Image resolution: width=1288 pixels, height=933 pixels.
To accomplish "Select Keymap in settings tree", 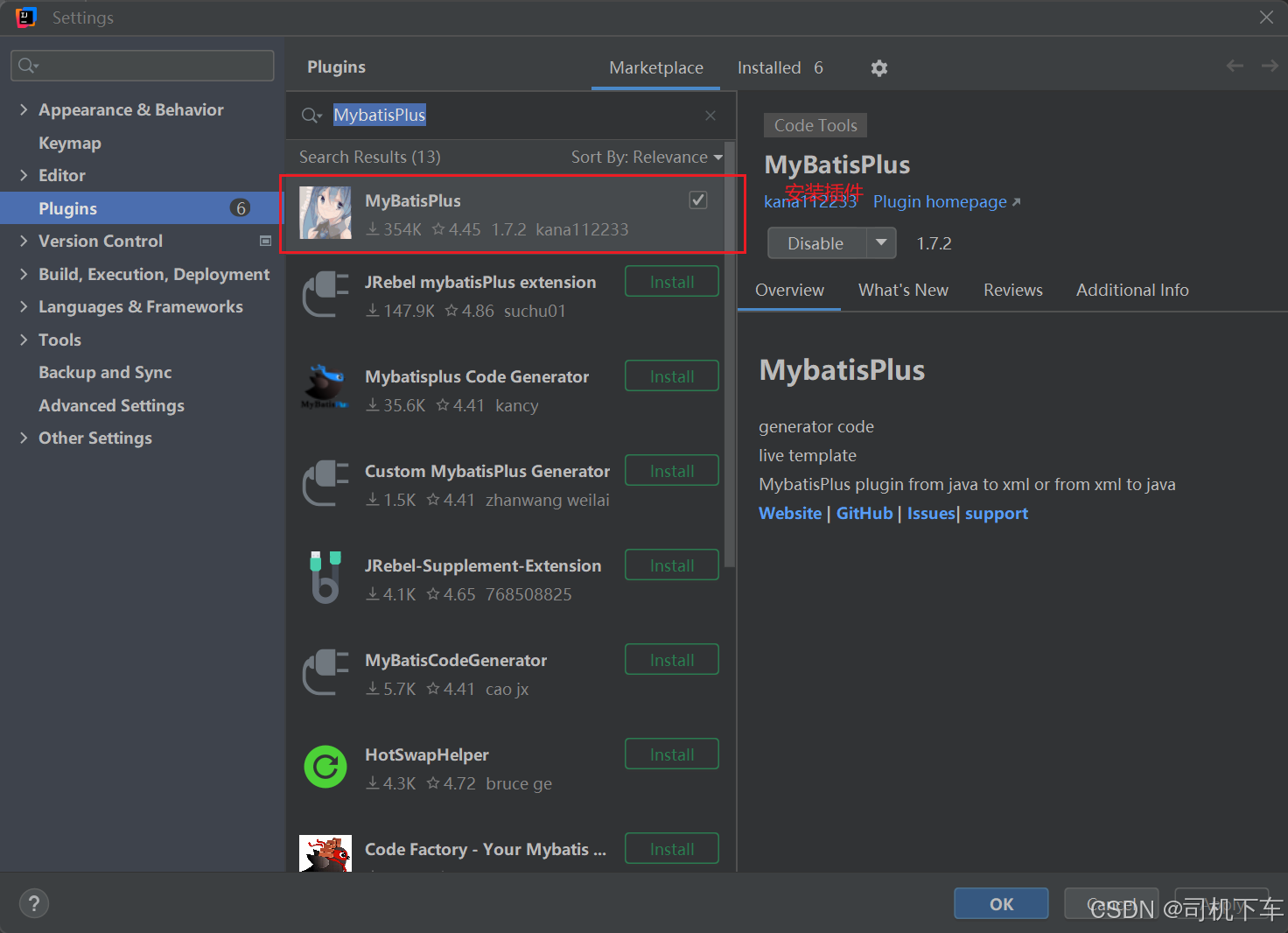I will pyautogui.click(x=70, y=143).
